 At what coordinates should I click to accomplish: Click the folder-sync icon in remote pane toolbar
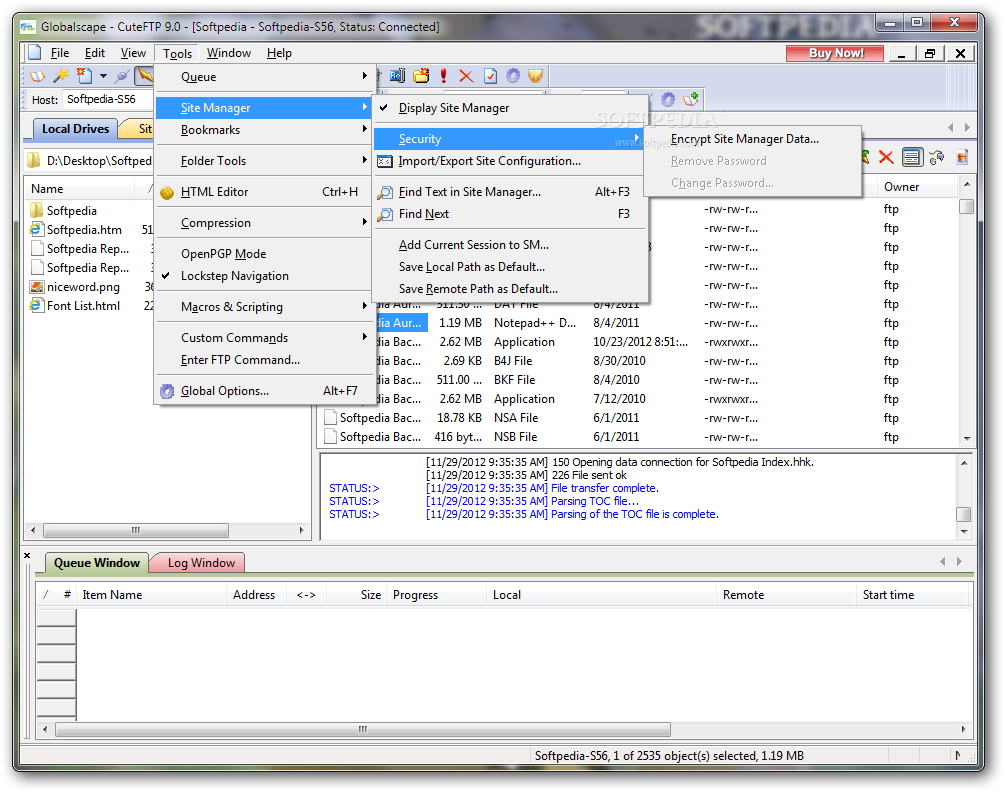936,157
